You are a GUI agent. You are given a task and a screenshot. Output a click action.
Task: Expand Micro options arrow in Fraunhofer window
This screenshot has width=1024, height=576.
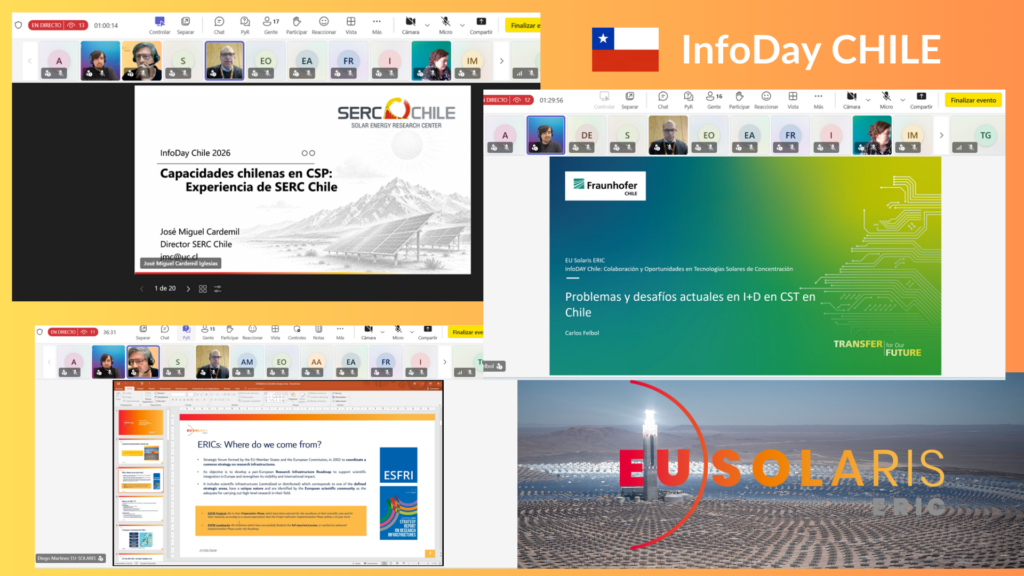(903, 100)
